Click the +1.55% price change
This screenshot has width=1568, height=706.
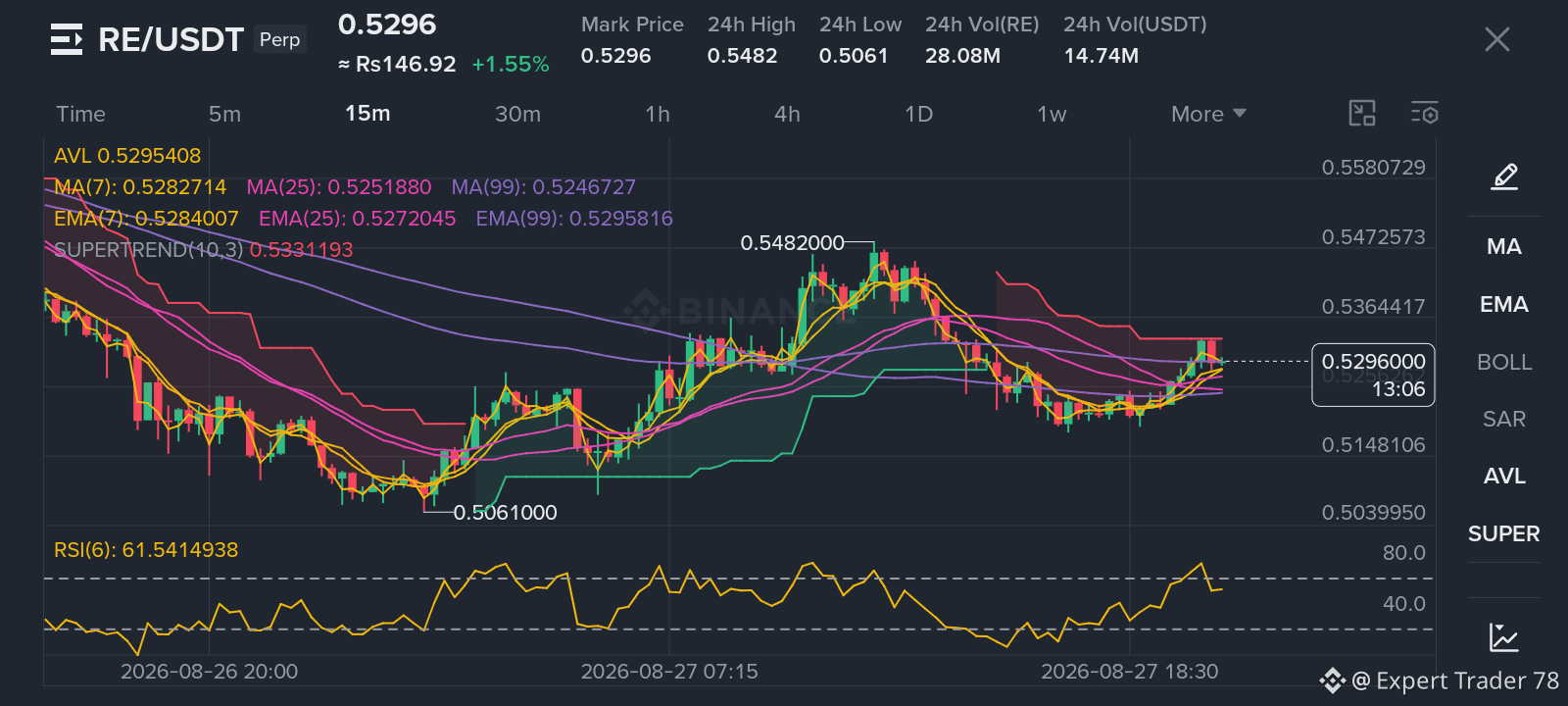click(x=511, y=65)
